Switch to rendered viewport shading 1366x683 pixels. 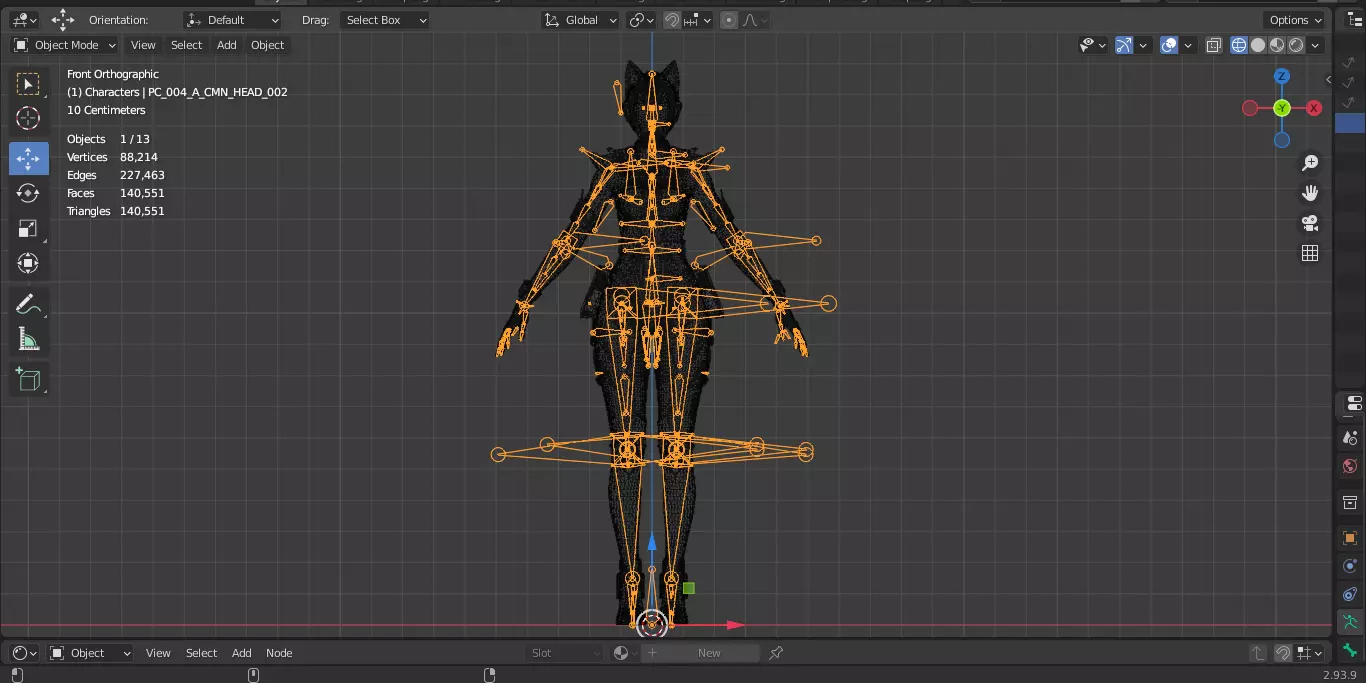(1296, 45)
